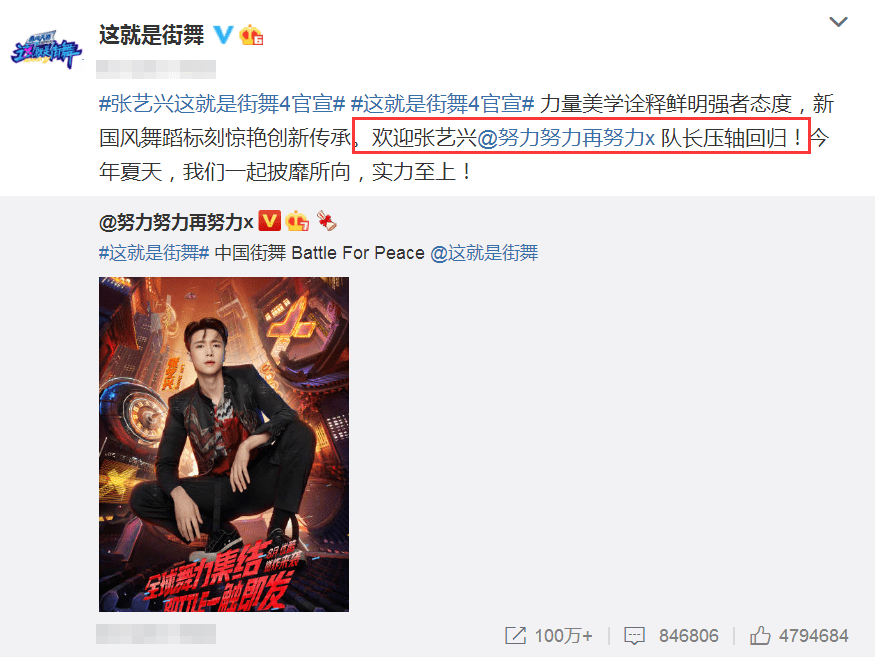Click the 100万+ repost count
The image size is (875, 657).
coord(564,636)
